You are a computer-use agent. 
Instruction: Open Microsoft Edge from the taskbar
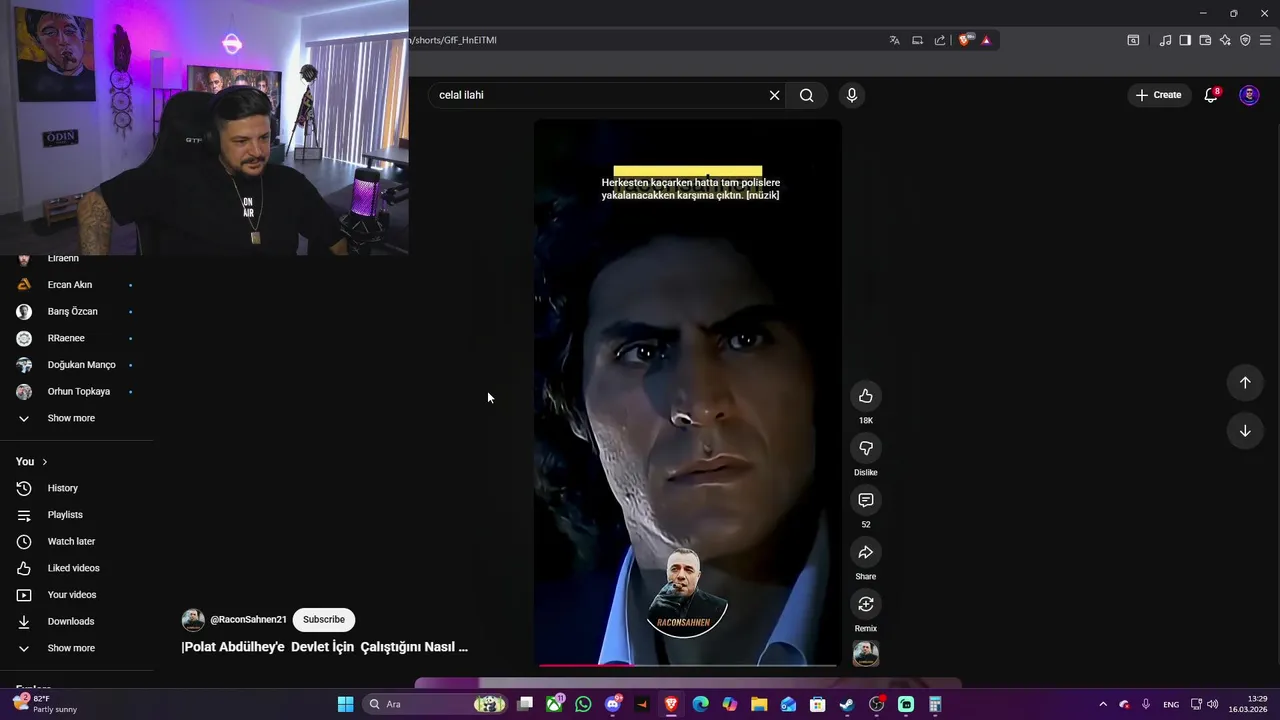click(700, 704)
